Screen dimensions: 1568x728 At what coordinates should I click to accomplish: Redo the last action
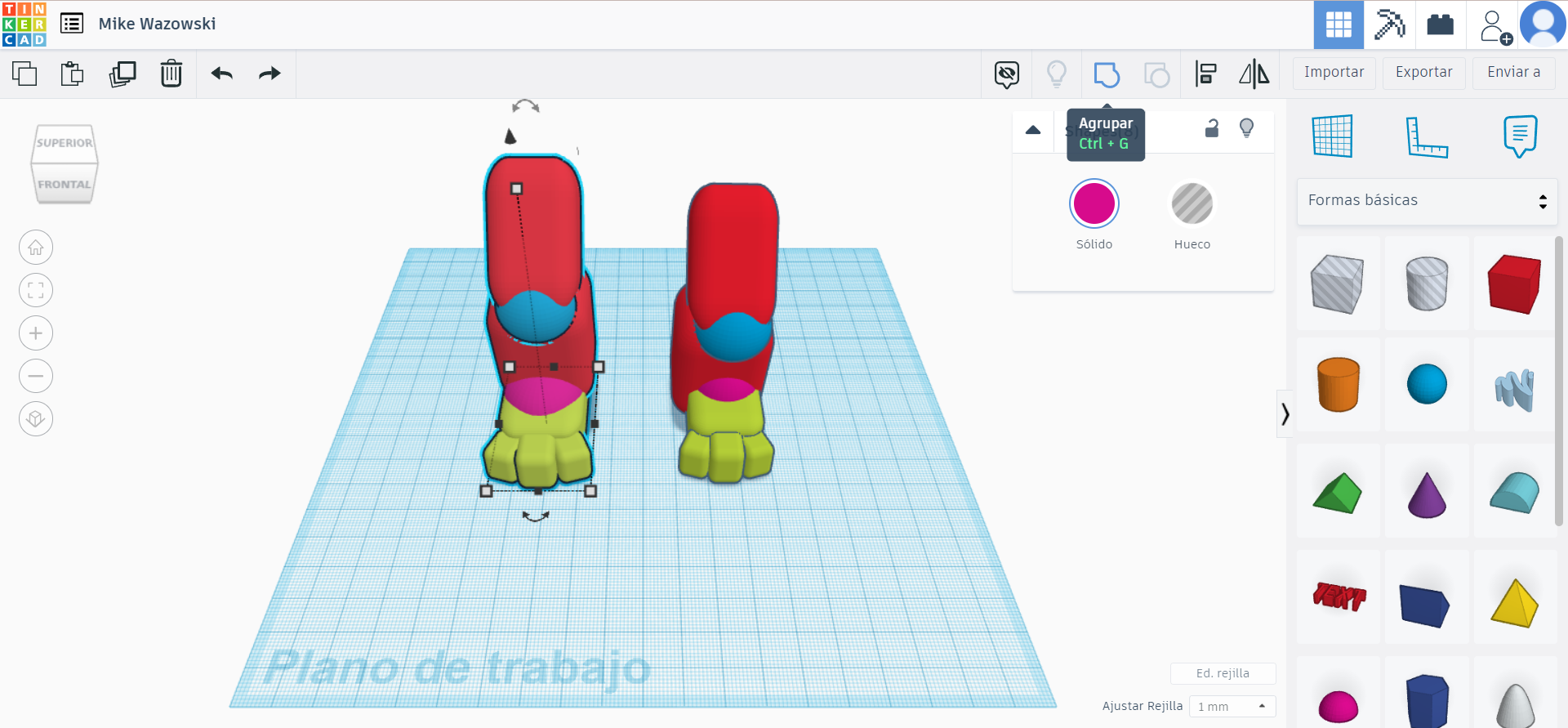pos(269,74)
